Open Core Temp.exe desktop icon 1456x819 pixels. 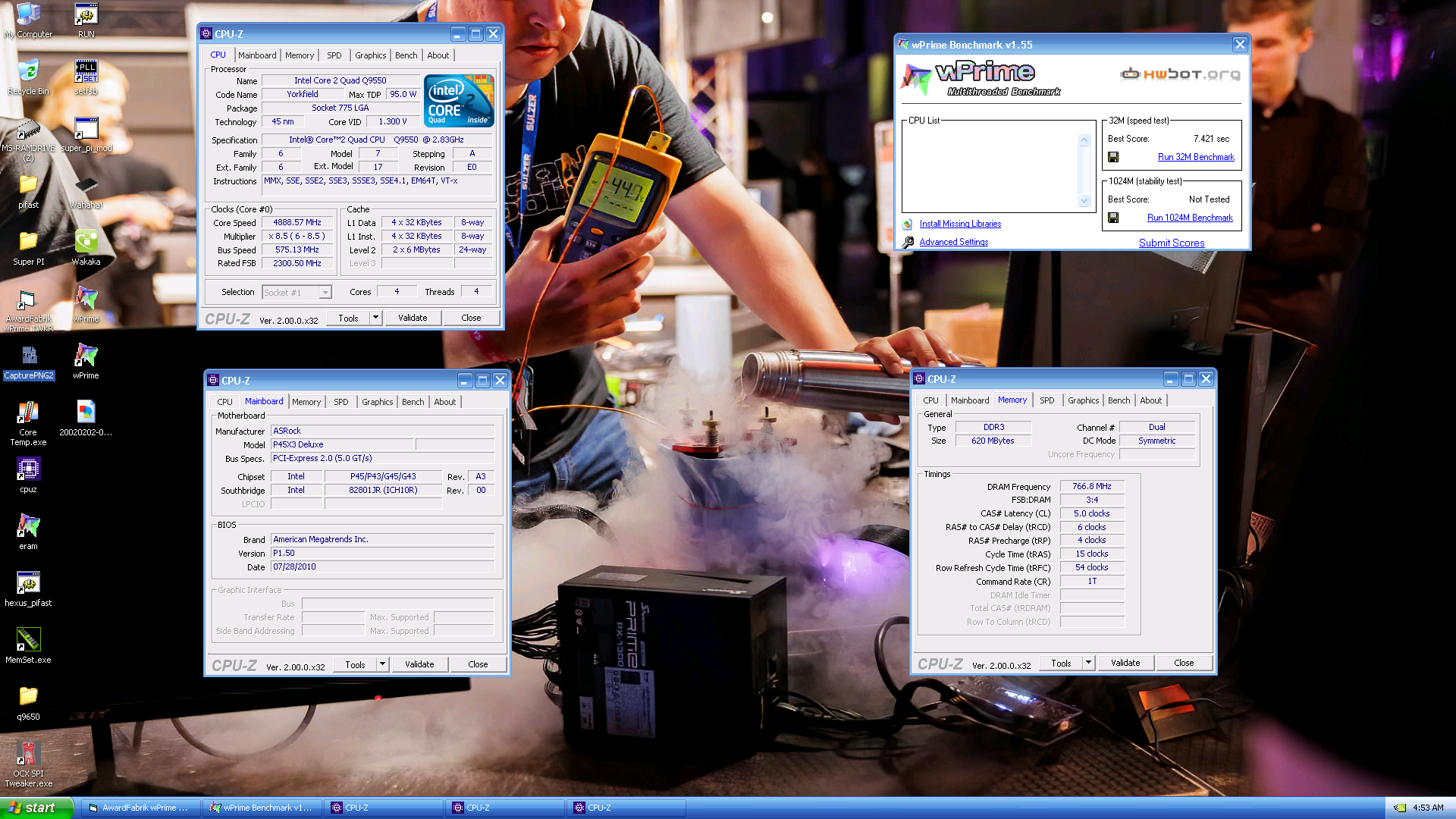[28, 424]
